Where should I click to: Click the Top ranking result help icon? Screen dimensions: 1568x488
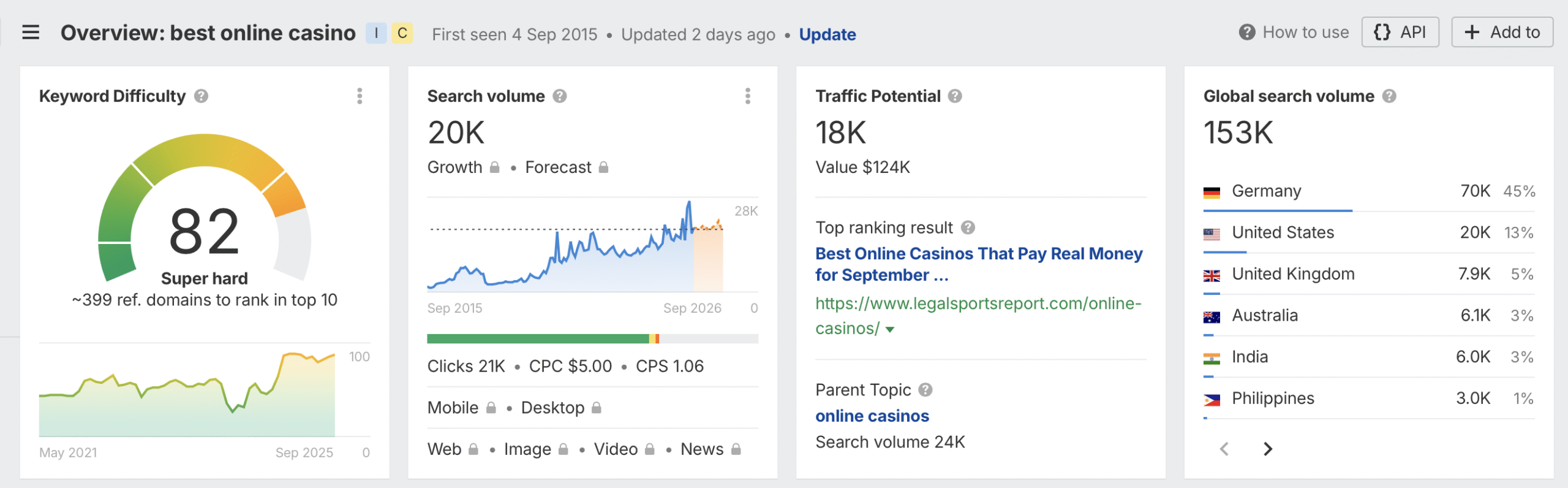tap(968, 228)
